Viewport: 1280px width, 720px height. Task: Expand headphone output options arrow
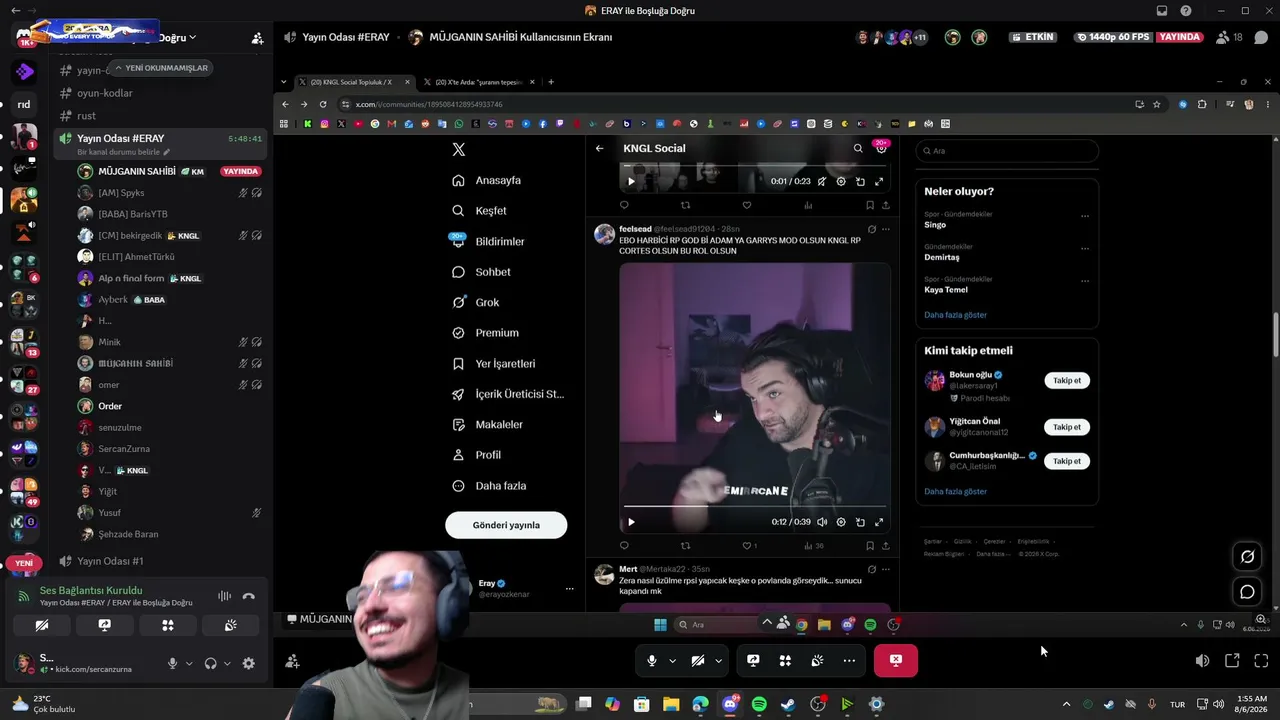(227, 663)
